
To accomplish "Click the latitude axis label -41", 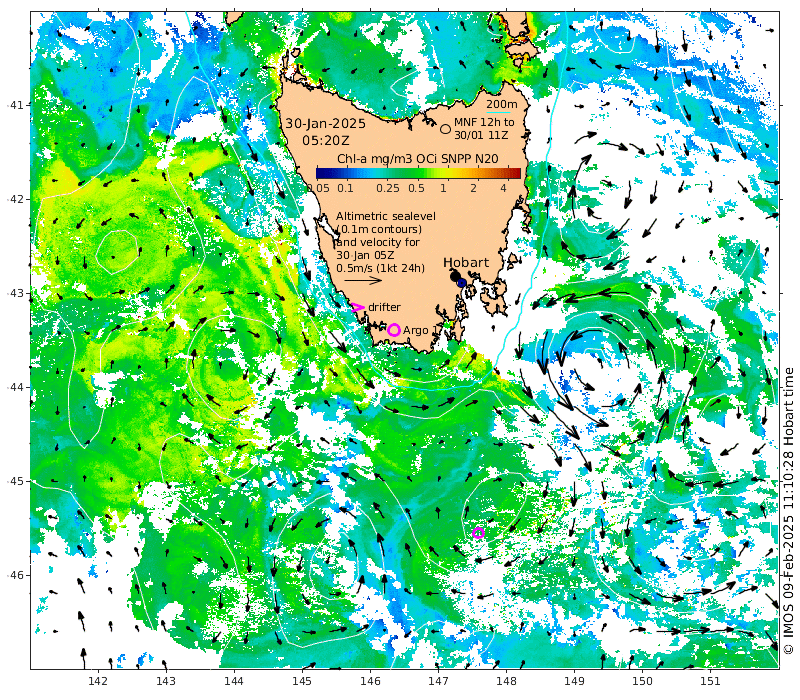I will coord(13,105).
